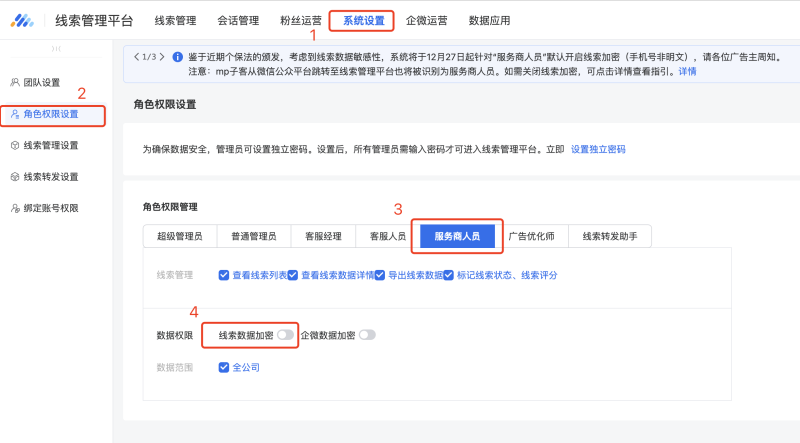Open 系统设置 top menu
The width and height of the screenshot is (800, 443).
point(363,21)
